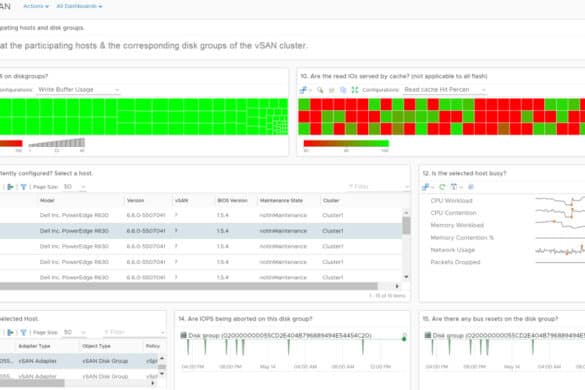Sort adapters table by Adapter Type column
The image size is (585, 390).
(x=34, y=346)
